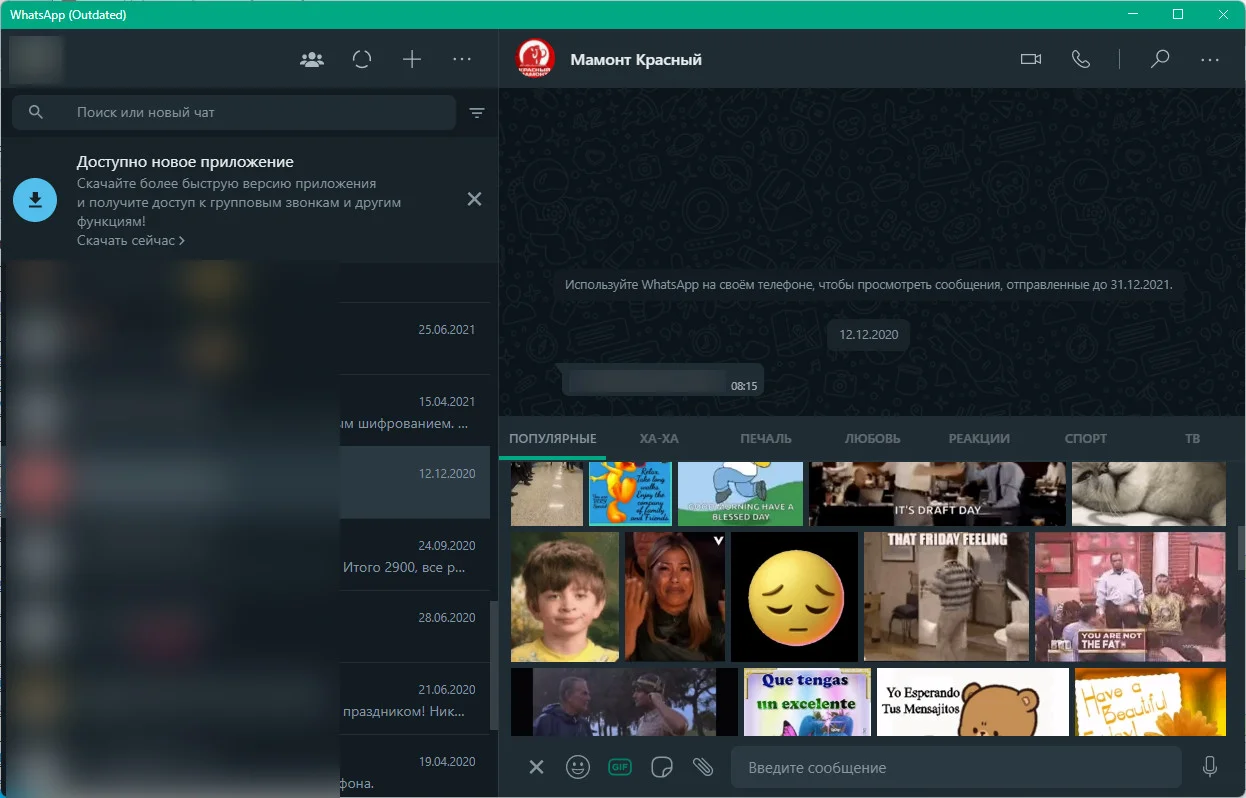Pick the crying woman GIF
The width and height of the screenshot is (1246, 798).
(675, 597)
